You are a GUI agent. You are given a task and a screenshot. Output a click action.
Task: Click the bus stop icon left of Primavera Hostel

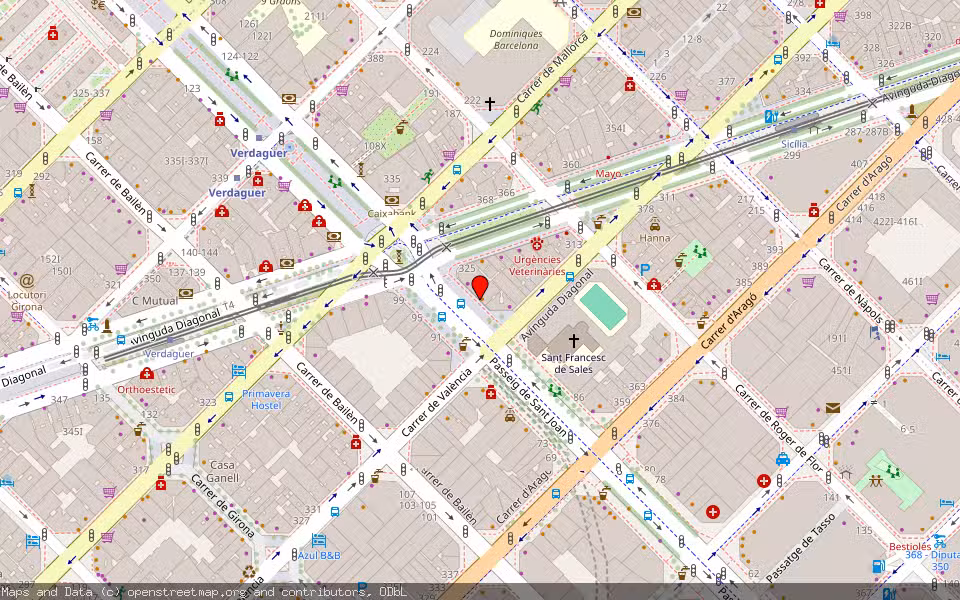point(229,397)
